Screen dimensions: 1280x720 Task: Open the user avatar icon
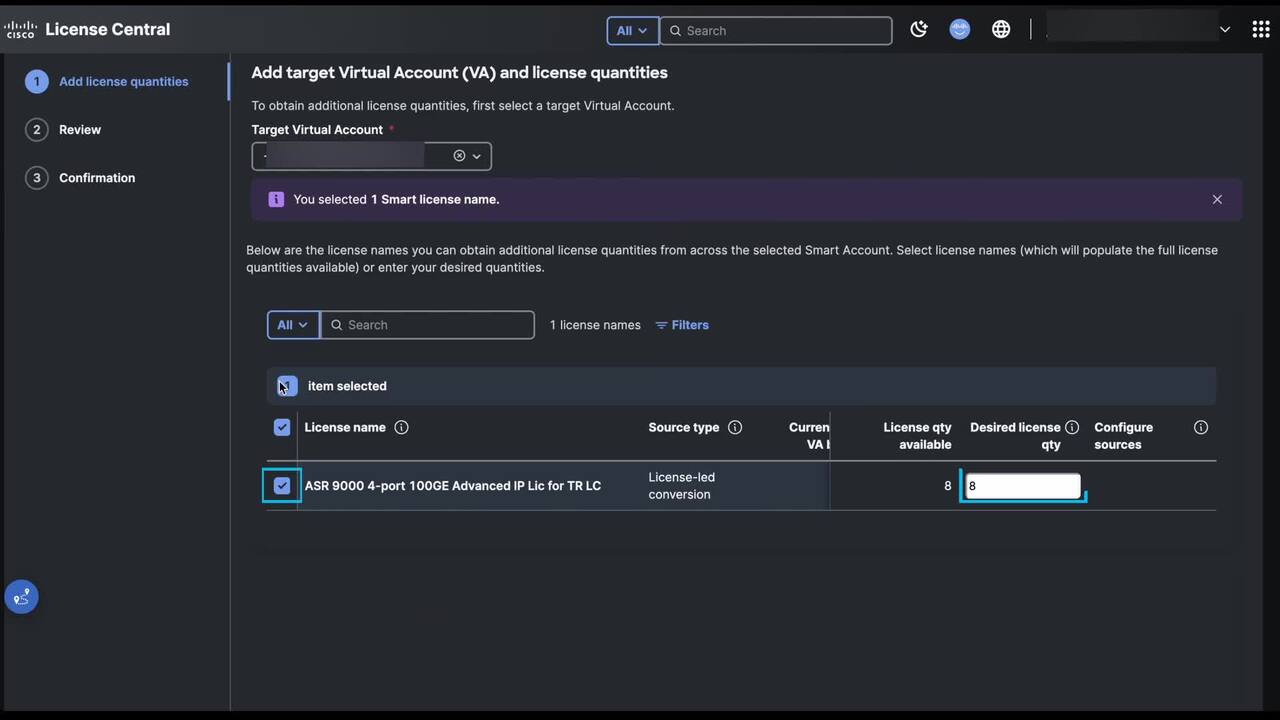(x=960, y=30)
